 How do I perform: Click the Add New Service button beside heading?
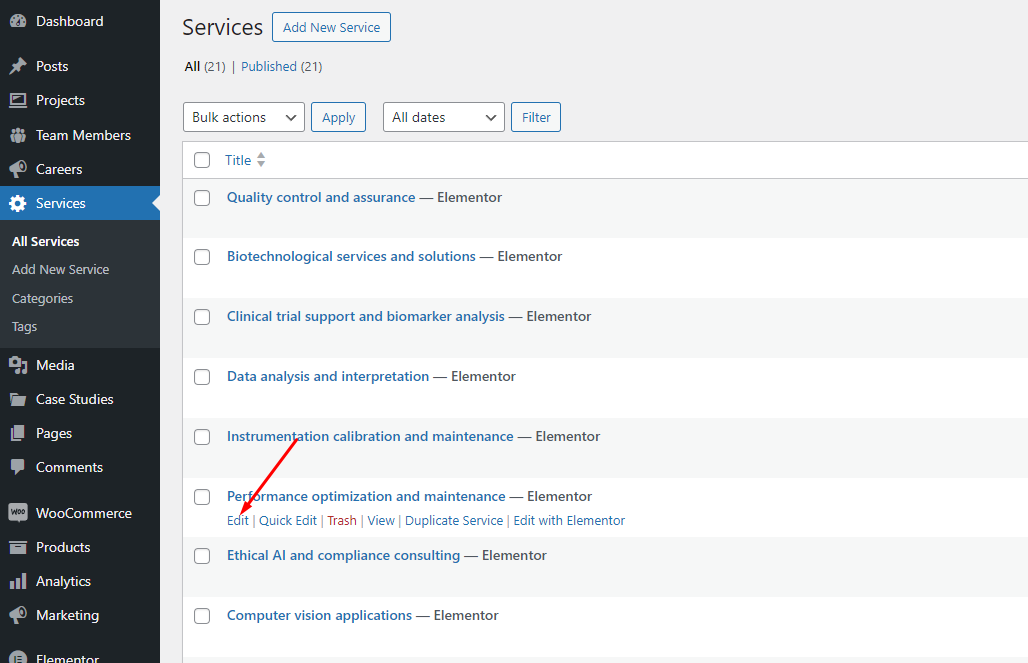click(x=331, y=28)
